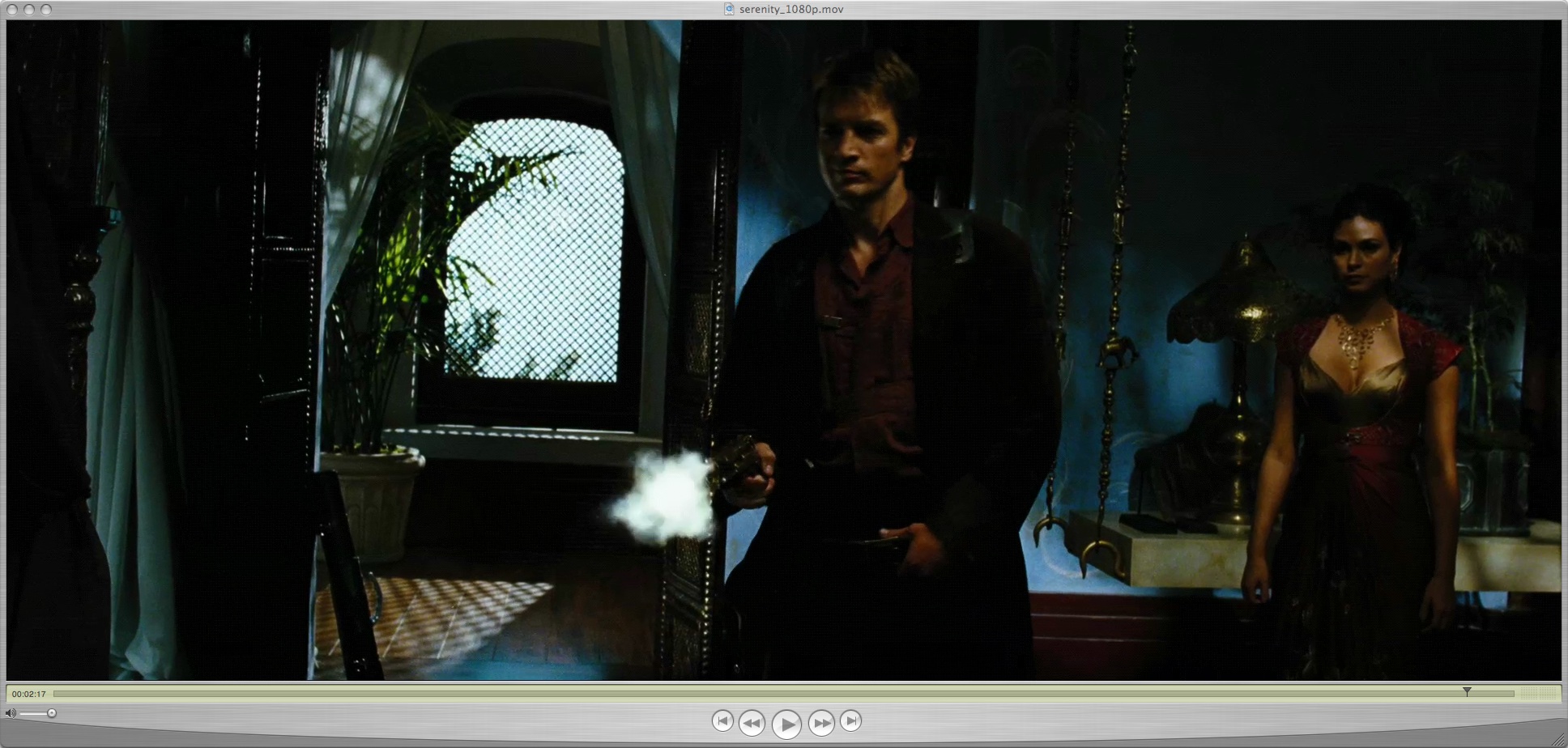Mute audio using the speaker icon
The height and width of the screenshot is (748, 1568).
[x=11, y=713]
